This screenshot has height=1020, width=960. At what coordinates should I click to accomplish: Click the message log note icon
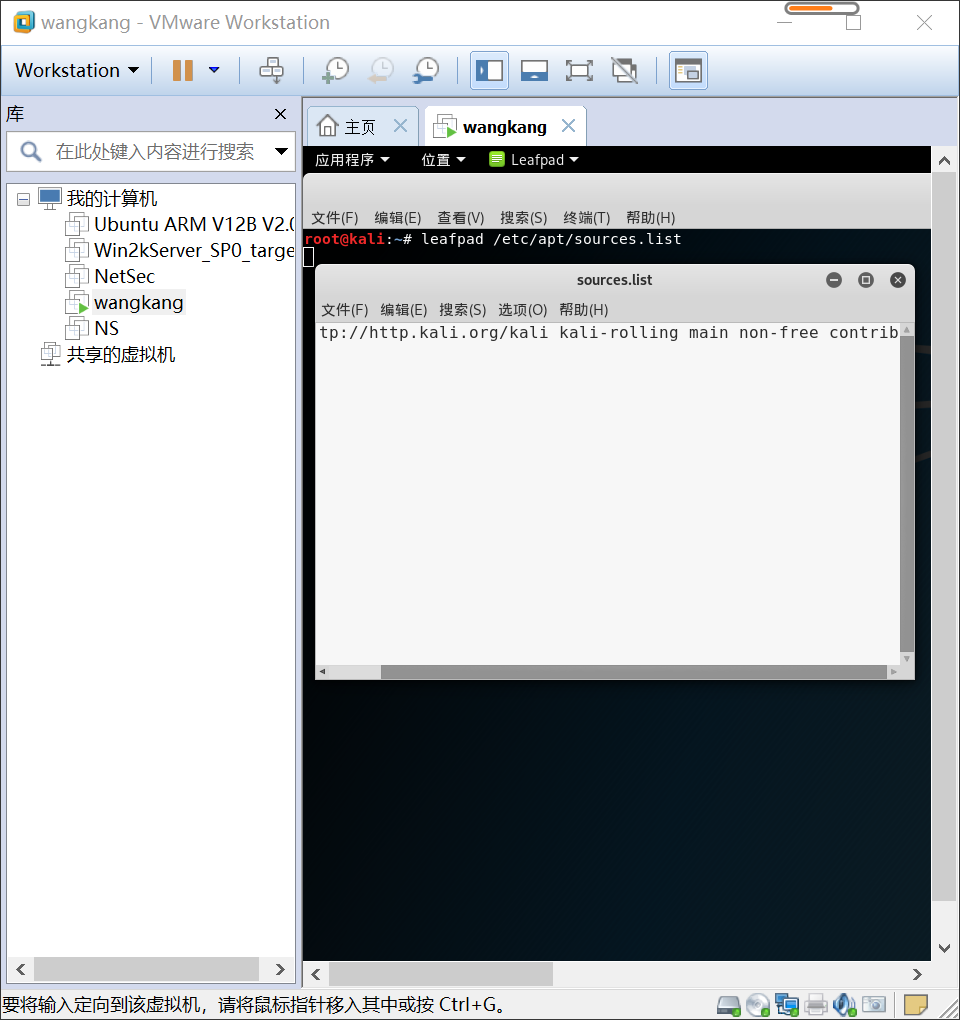click(916, 1006)
